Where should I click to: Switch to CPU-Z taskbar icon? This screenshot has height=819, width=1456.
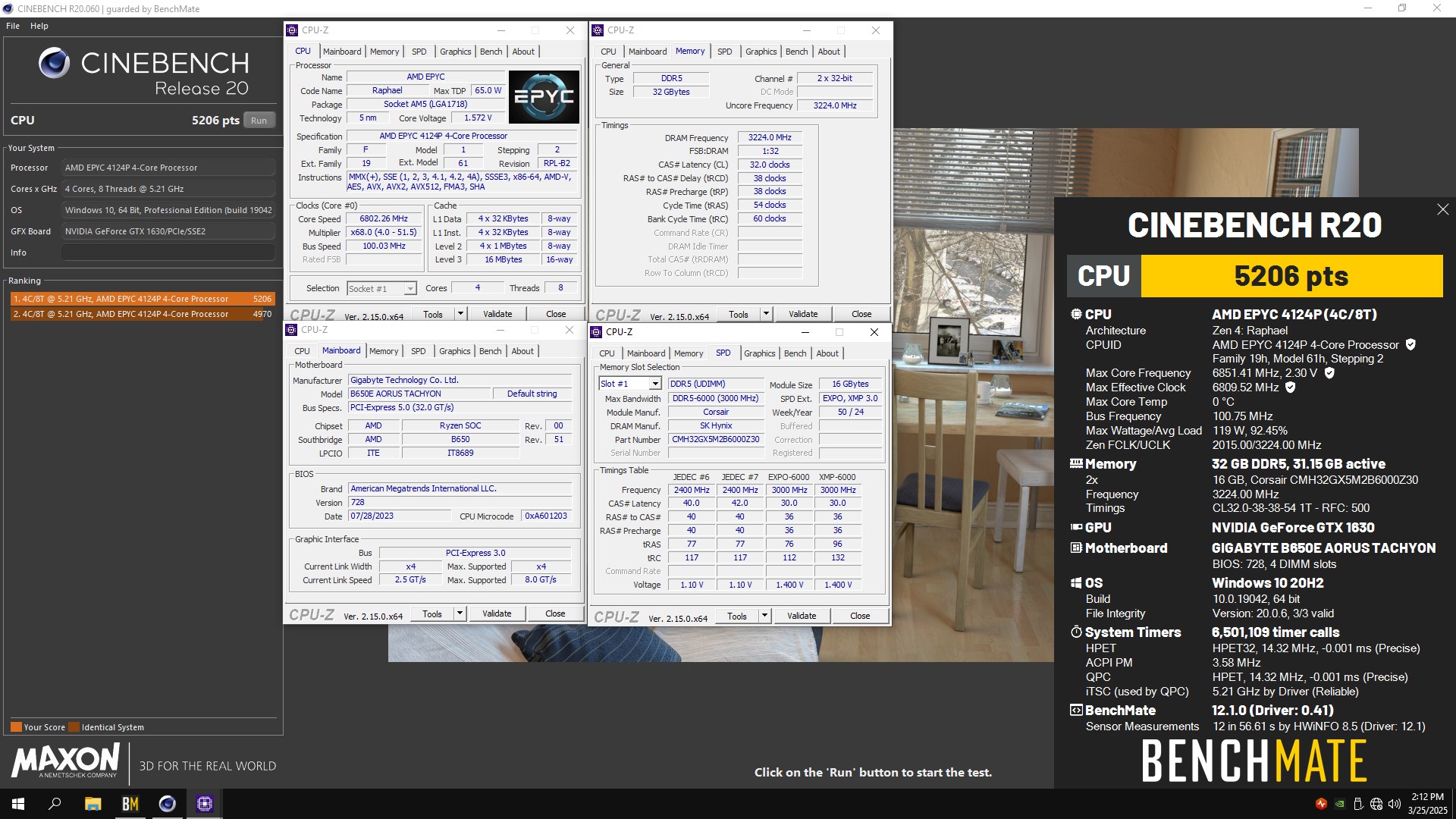click(x=205, y=804)
